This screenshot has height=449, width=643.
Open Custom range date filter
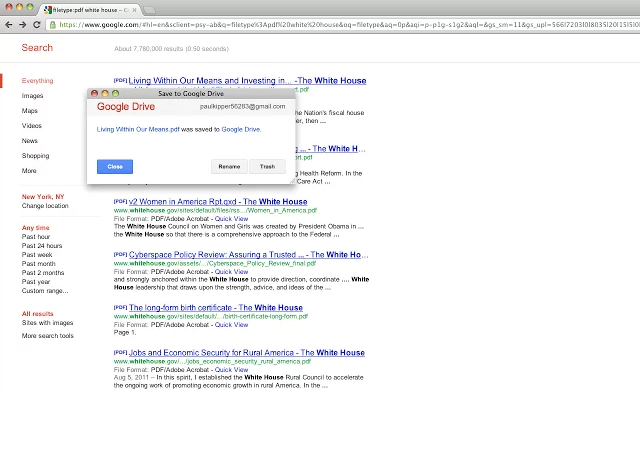coord(45,291)
